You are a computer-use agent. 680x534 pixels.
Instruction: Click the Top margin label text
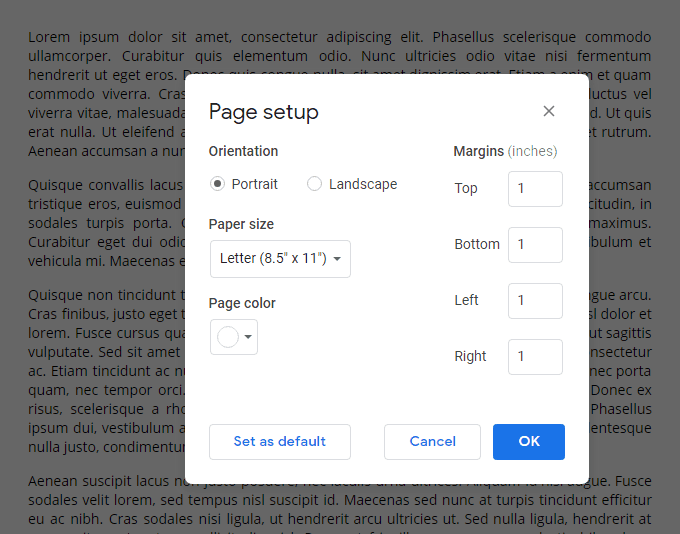[x=466, y=188]
